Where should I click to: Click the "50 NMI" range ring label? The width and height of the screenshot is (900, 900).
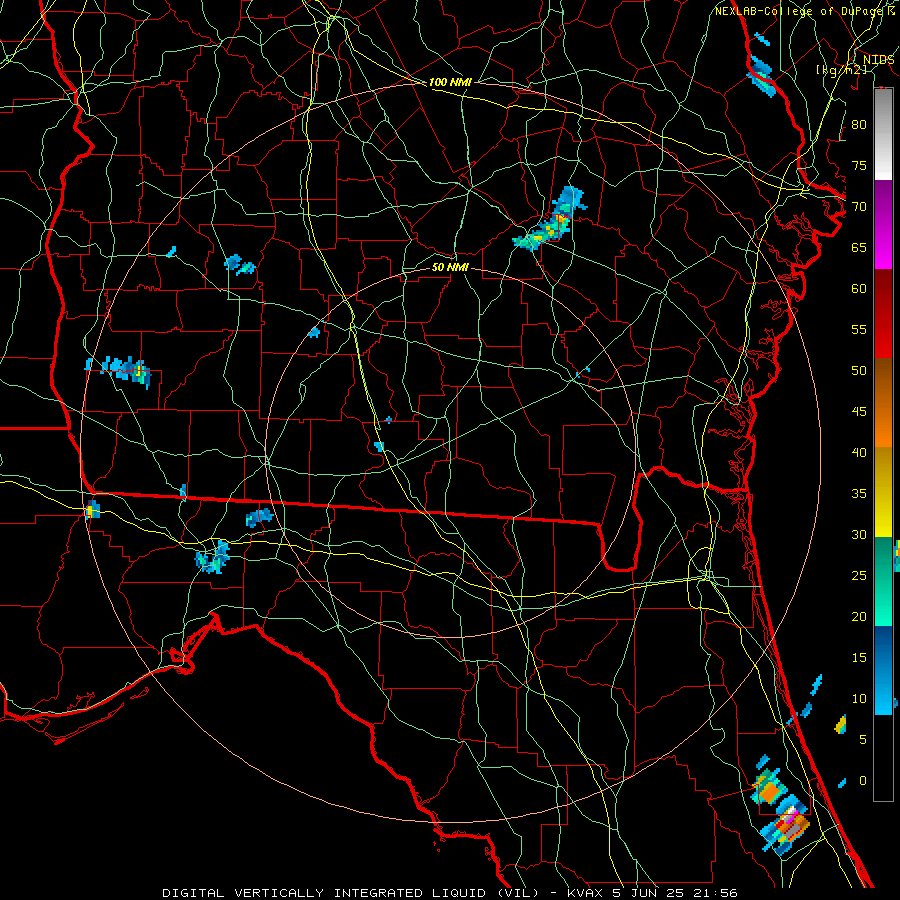click(450, 267)
